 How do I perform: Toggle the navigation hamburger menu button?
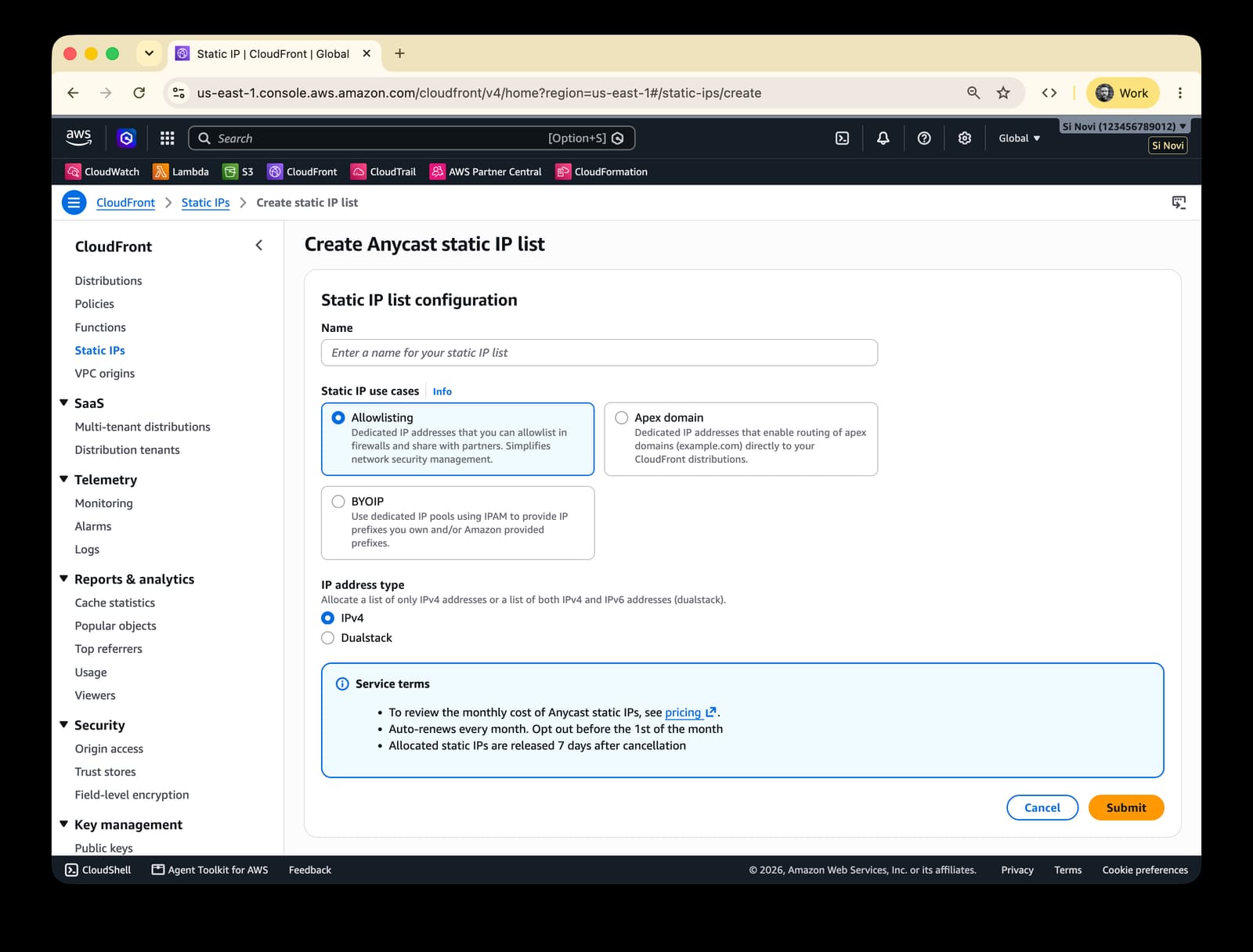pyautogui.click(x=74, y=203)
